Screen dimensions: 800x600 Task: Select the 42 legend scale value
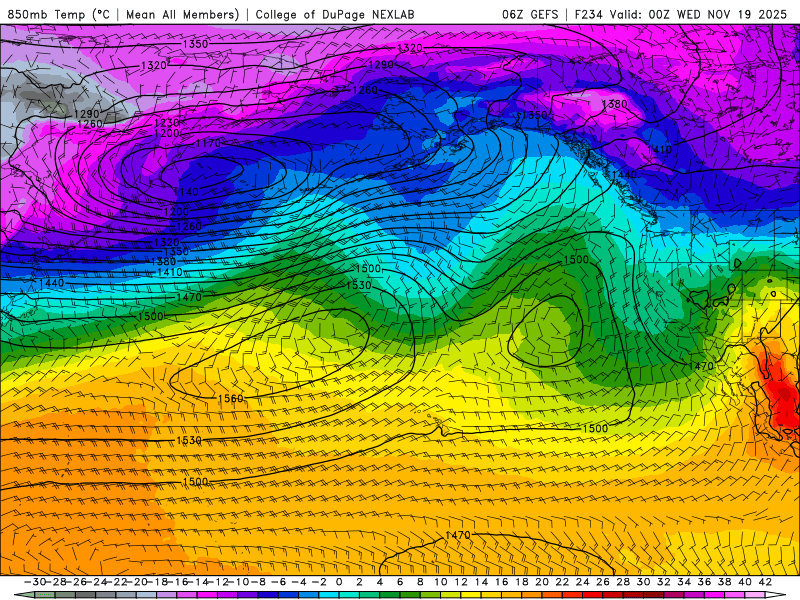pos(765,582)
